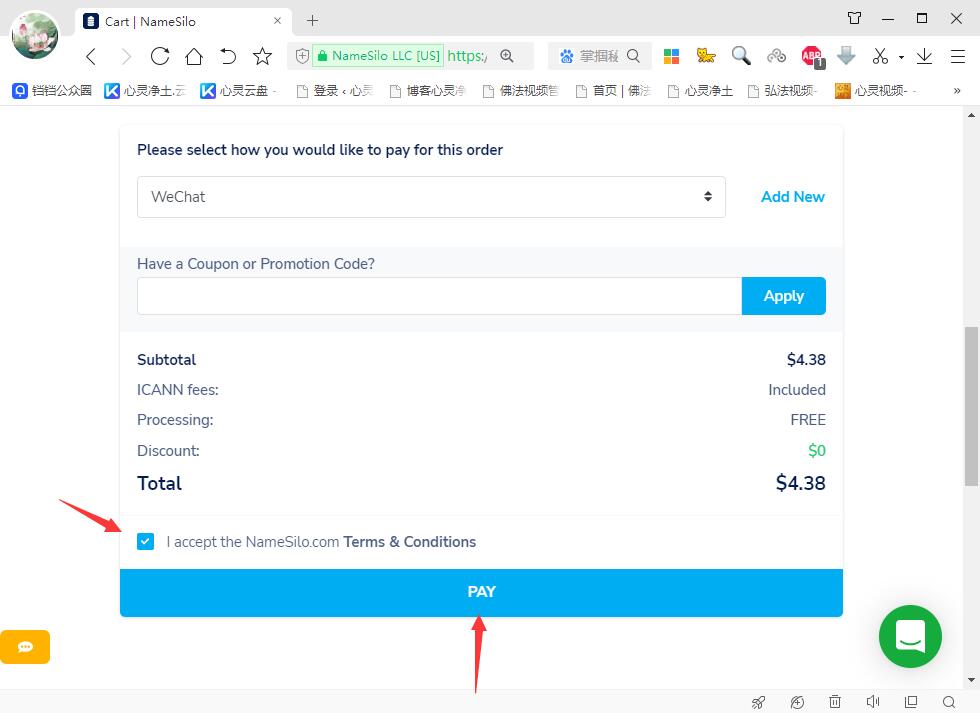
Task: Open a new browser tab
Action: 312,21
